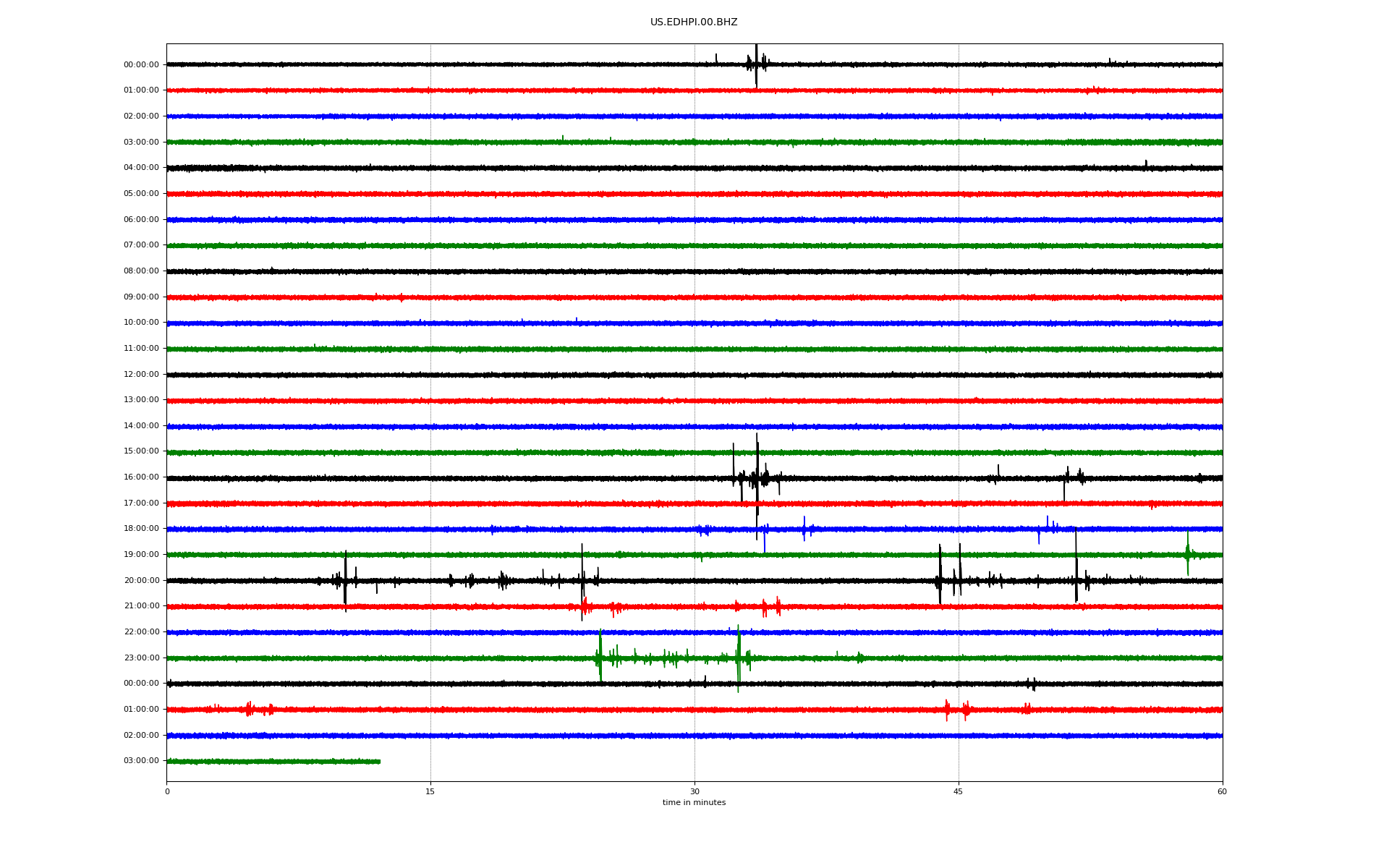Click the 30 tick on the x-axis

pyautogui.click(x=694, y=791)
